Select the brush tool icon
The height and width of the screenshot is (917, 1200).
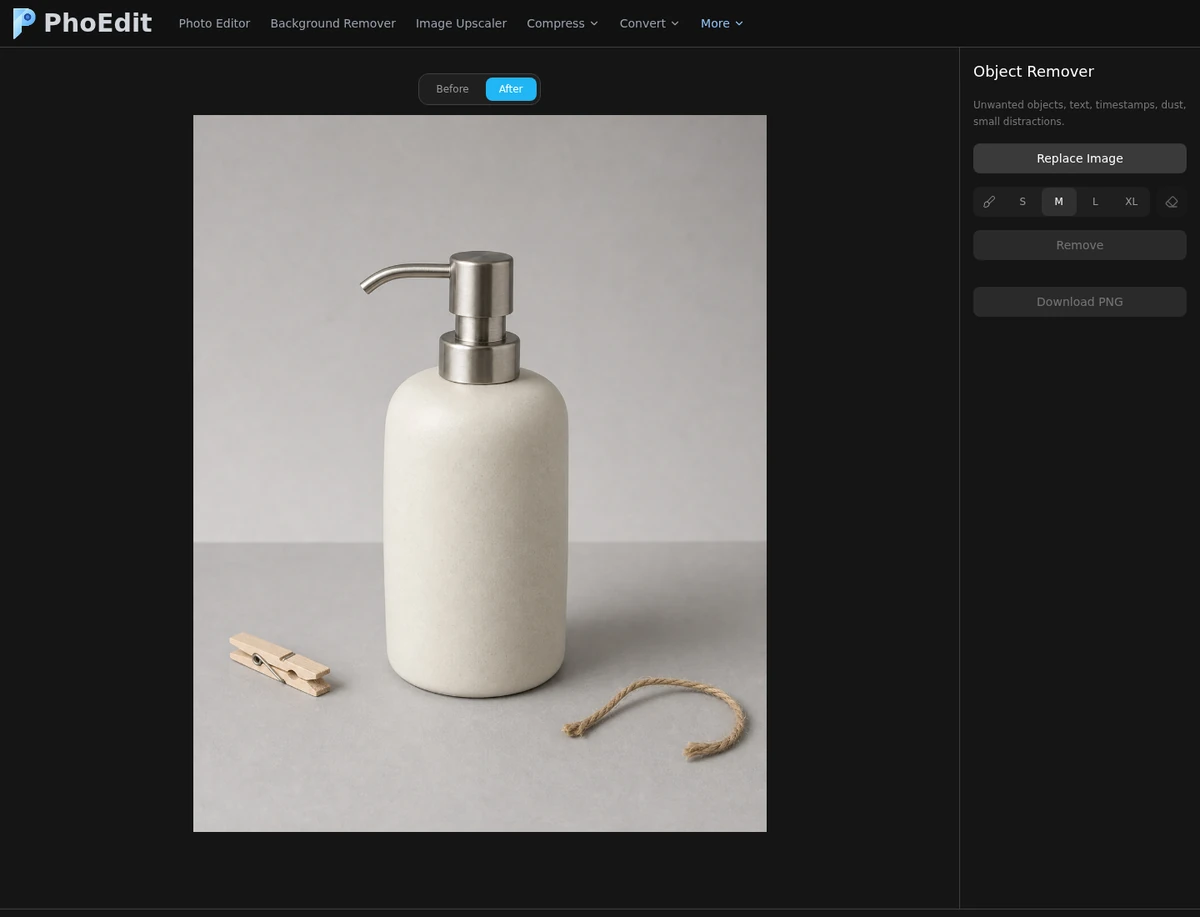989,202
